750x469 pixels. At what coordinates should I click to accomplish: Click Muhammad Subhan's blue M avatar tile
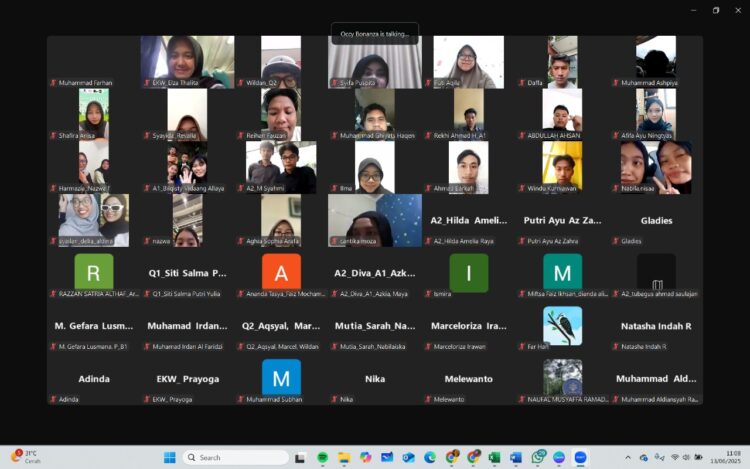click(281, 377)
